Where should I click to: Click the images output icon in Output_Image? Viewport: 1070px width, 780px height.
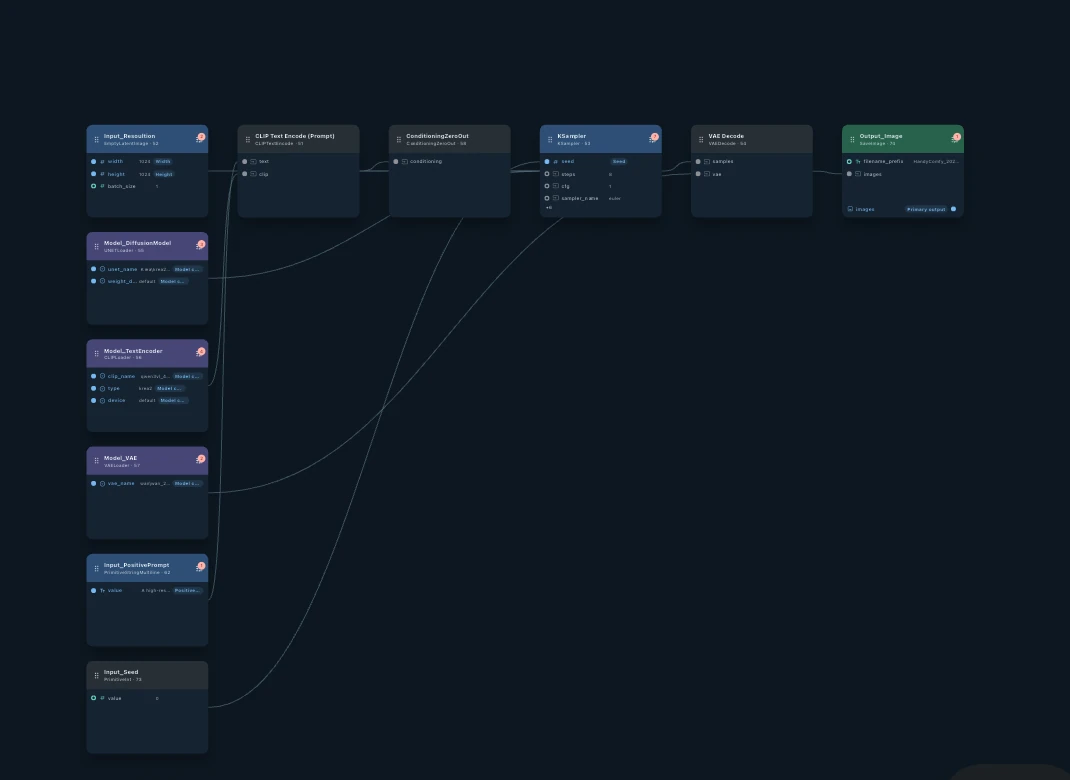point(850,210)
